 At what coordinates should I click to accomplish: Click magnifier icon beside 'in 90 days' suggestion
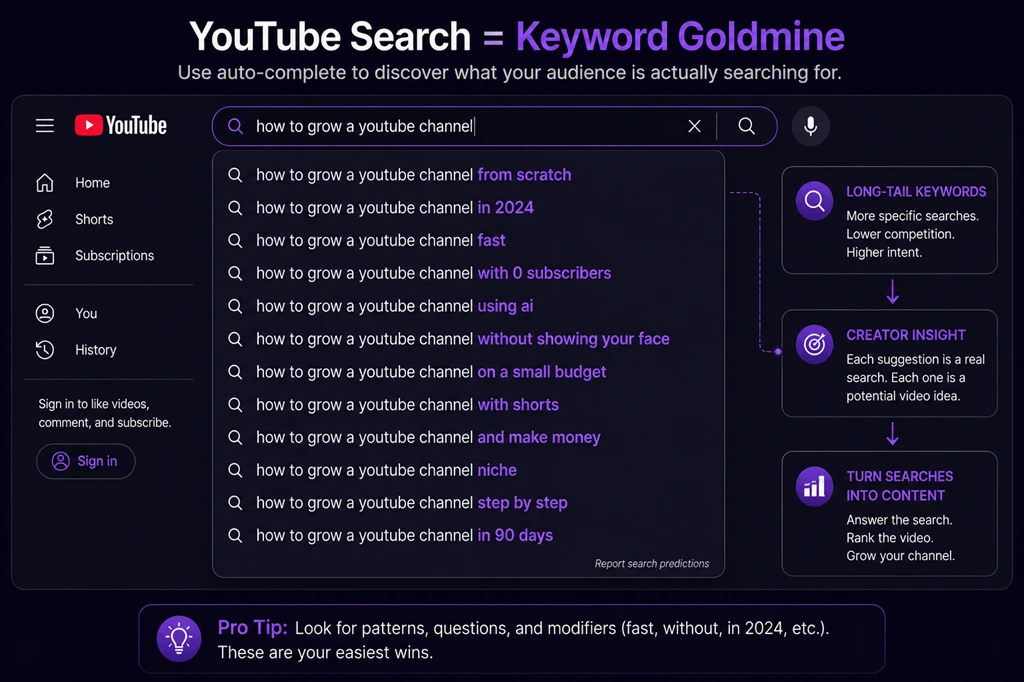pyautogui.click(x=235, y=536)
